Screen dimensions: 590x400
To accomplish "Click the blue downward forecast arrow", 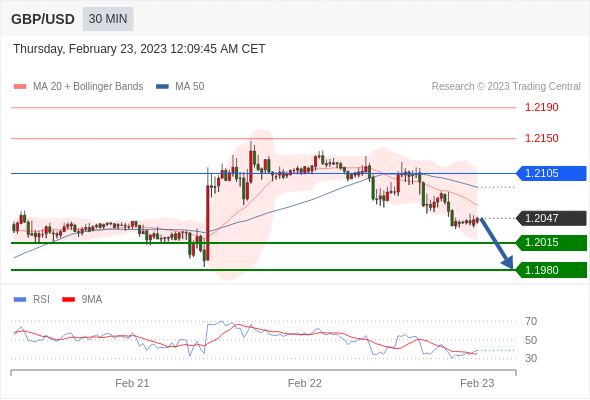I will (x=496, y=243).
